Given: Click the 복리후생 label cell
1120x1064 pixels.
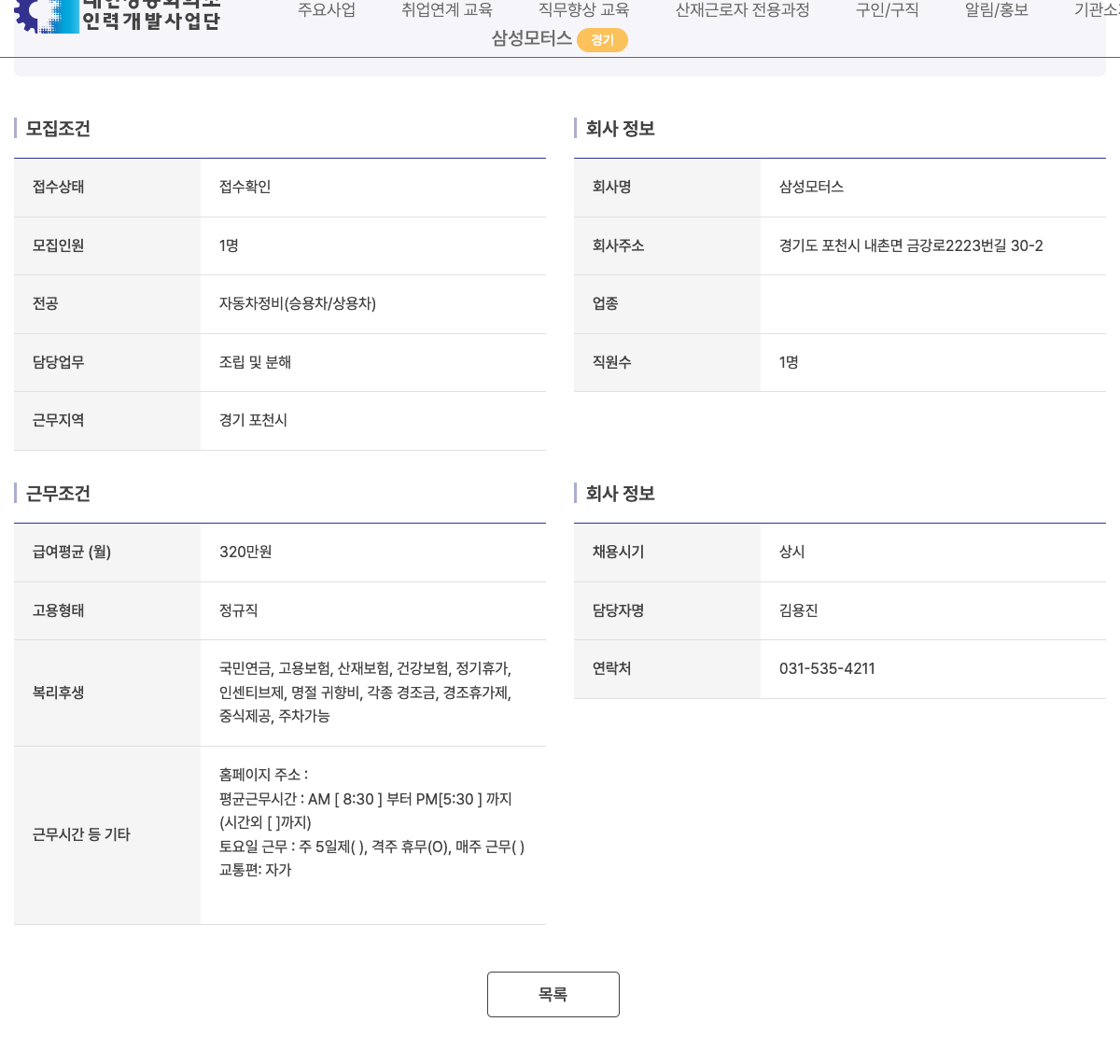Looking at the screenshot, I should pyautogui.click(x=107, y=693).
